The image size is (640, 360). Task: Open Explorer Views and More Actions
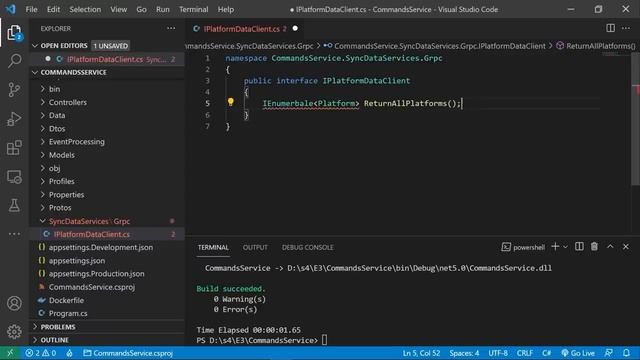(171, 28)
